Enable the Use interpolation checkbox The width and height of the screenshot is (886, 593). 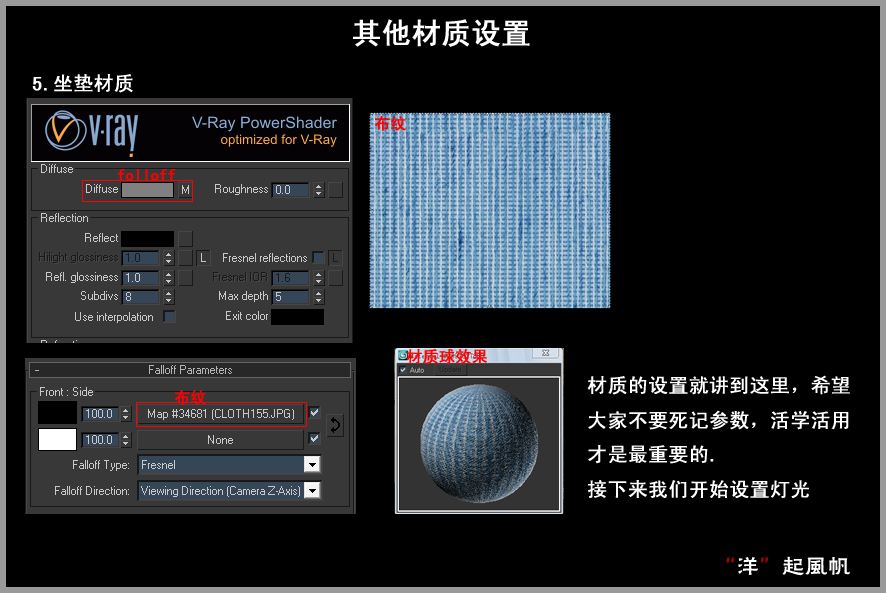[x=169, y=317]
